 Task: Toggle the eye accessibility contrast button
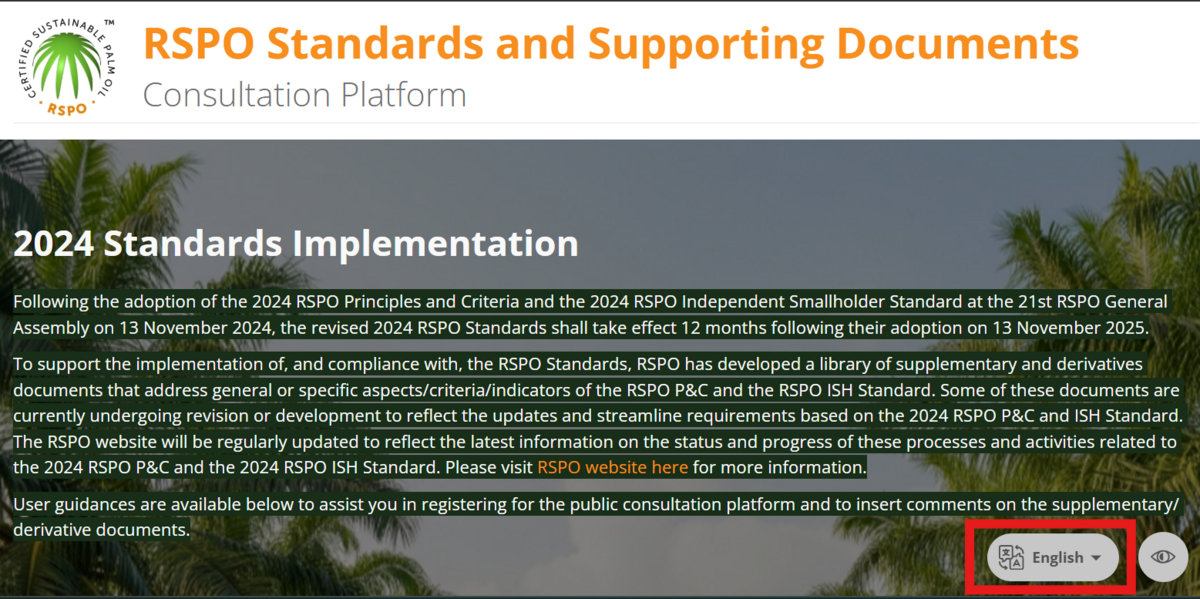click(1162, 557)
